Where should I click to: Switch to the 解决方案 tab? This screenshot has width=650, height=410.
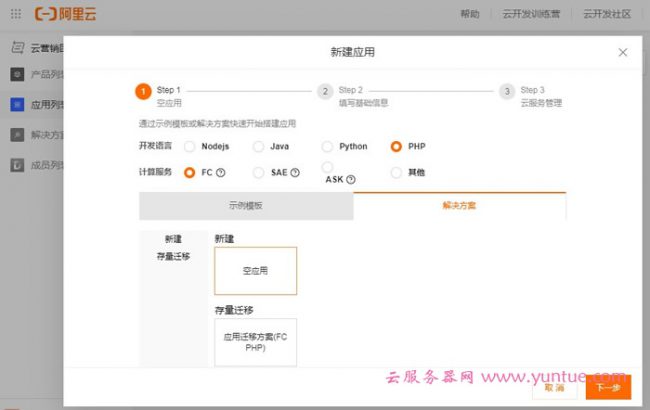pyautogui.click(x=459, y=205)
